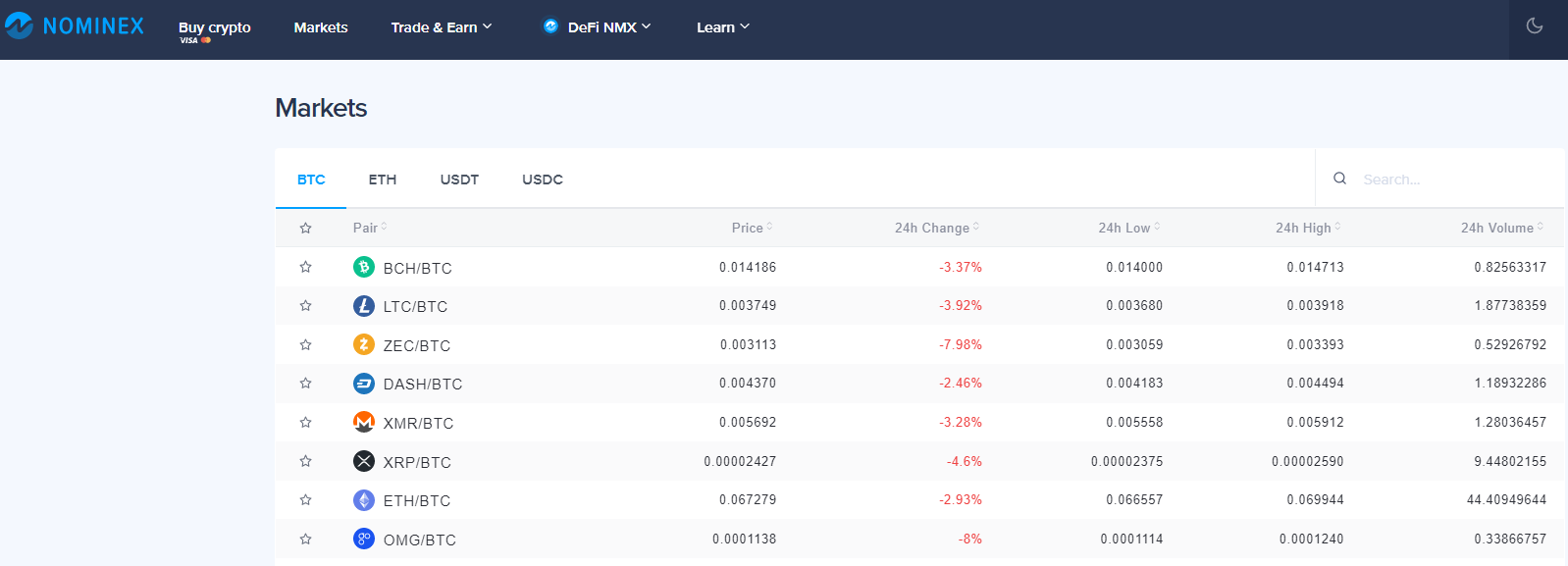Image resolution: width=1568 pixels, height=566 pixels.
Task: Expand the Learn menu
Action: (723, 27)
